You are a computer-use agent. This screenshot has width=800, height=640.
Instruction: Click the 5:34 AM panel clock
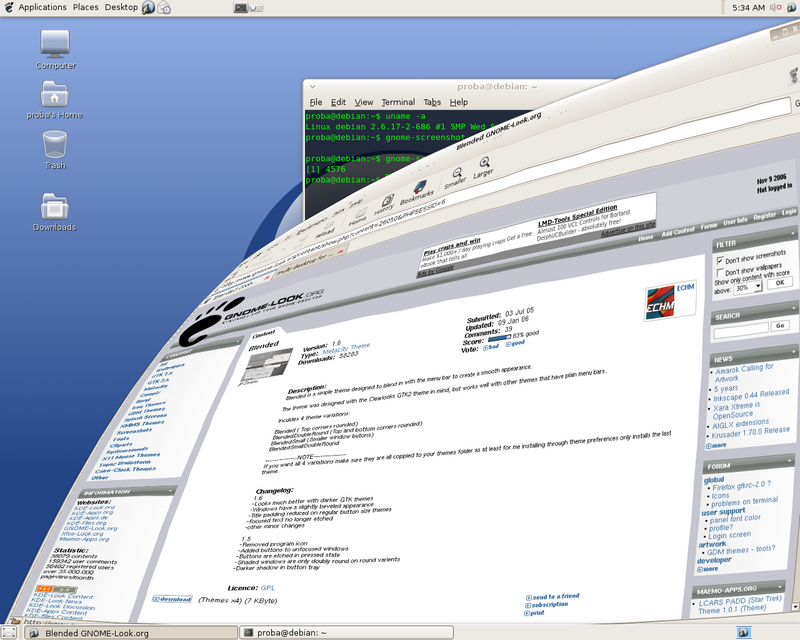[x=748, y=8]
